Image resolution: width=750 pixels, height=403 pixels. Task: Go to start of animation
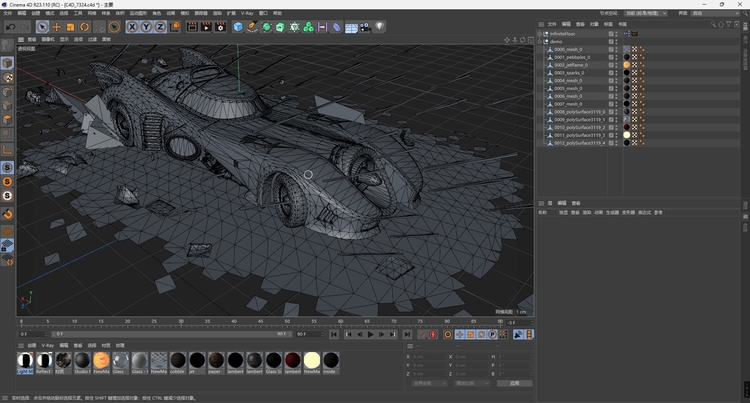[x=334, y=335]
